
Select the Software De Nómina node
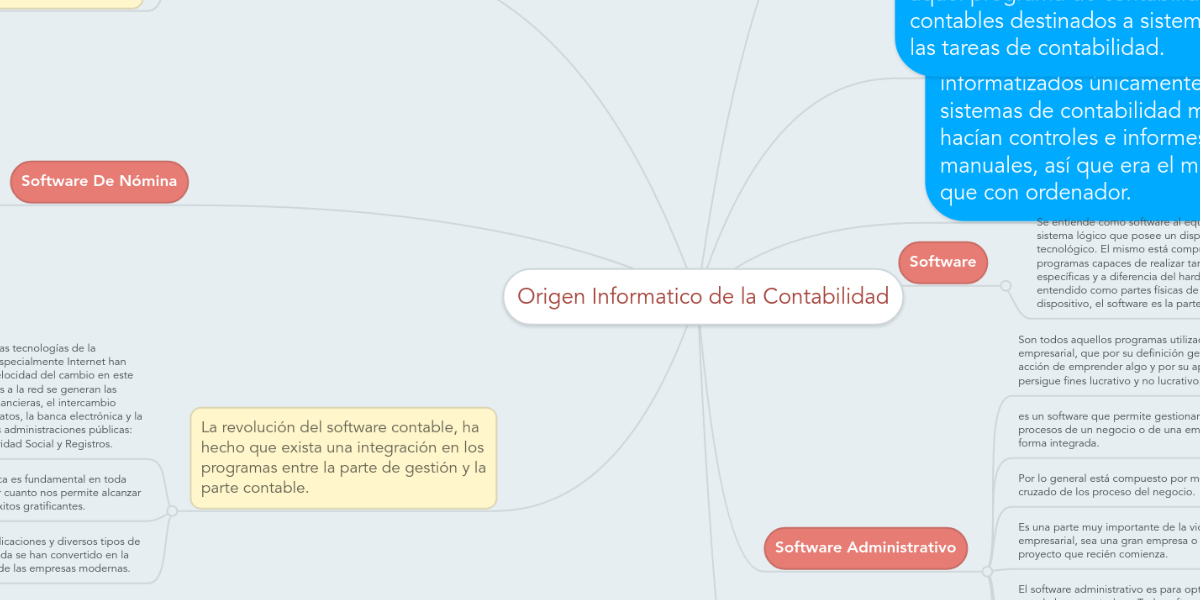[99, 181]
